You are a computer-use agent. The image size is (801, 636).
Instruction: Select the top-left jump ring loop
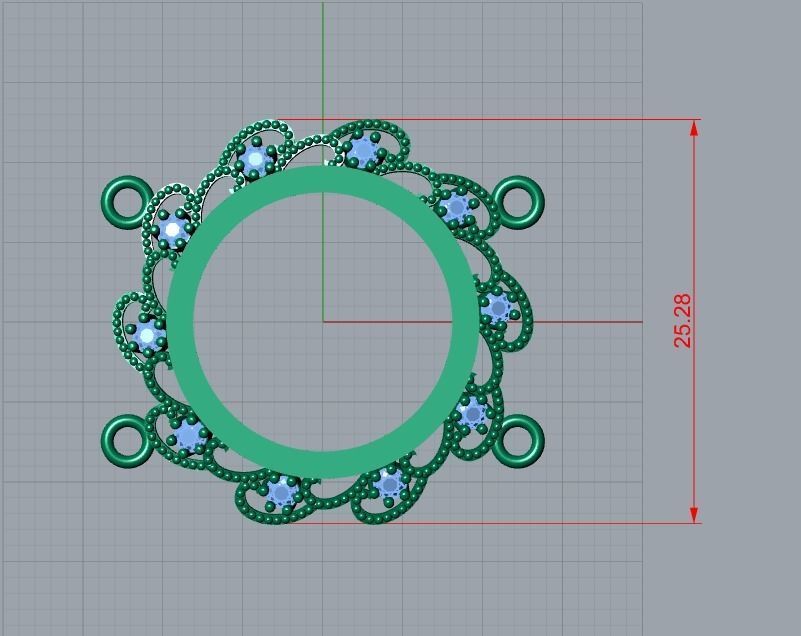[127, 202]
